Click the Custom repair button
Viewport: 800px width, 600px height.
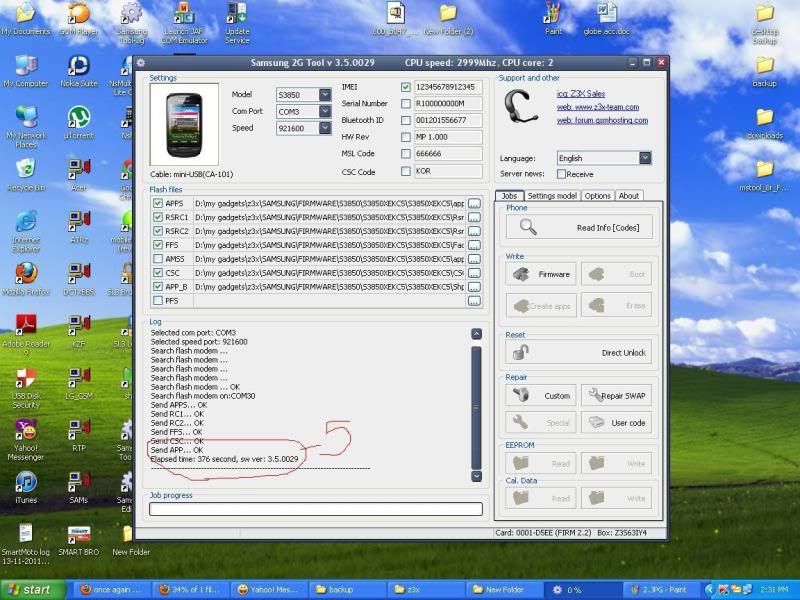(541, 395)
